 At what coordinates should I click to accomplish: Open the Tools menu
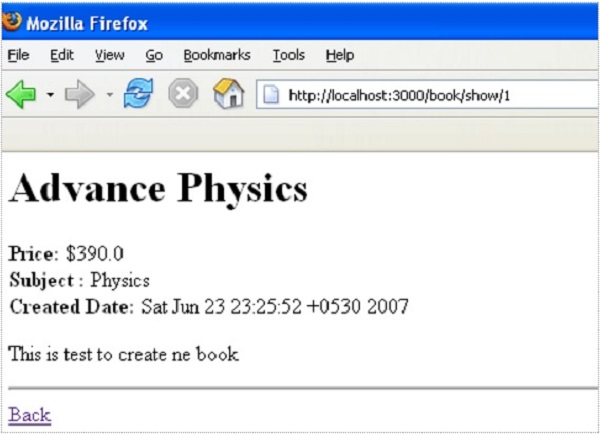pos(288,55)
